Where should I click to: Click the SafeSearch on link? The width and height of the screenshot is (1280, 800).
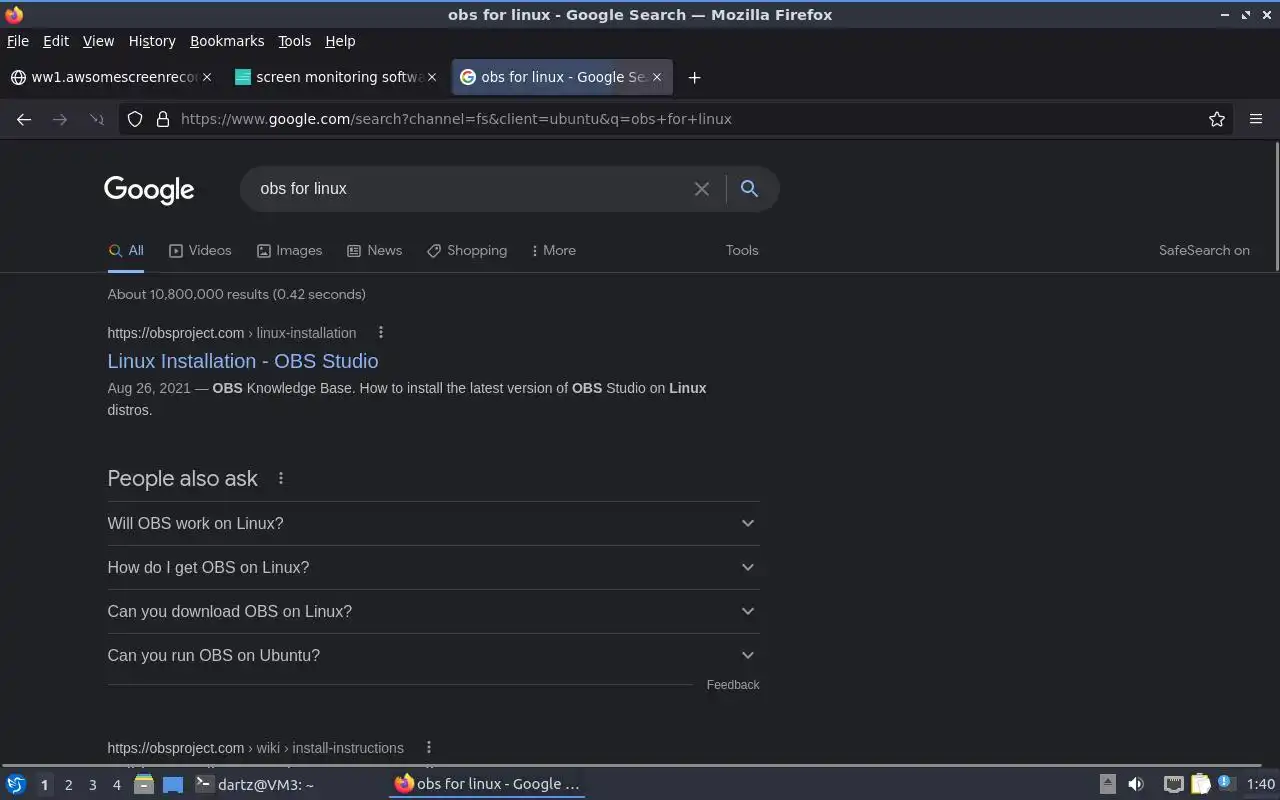(x=1204, y=250)
